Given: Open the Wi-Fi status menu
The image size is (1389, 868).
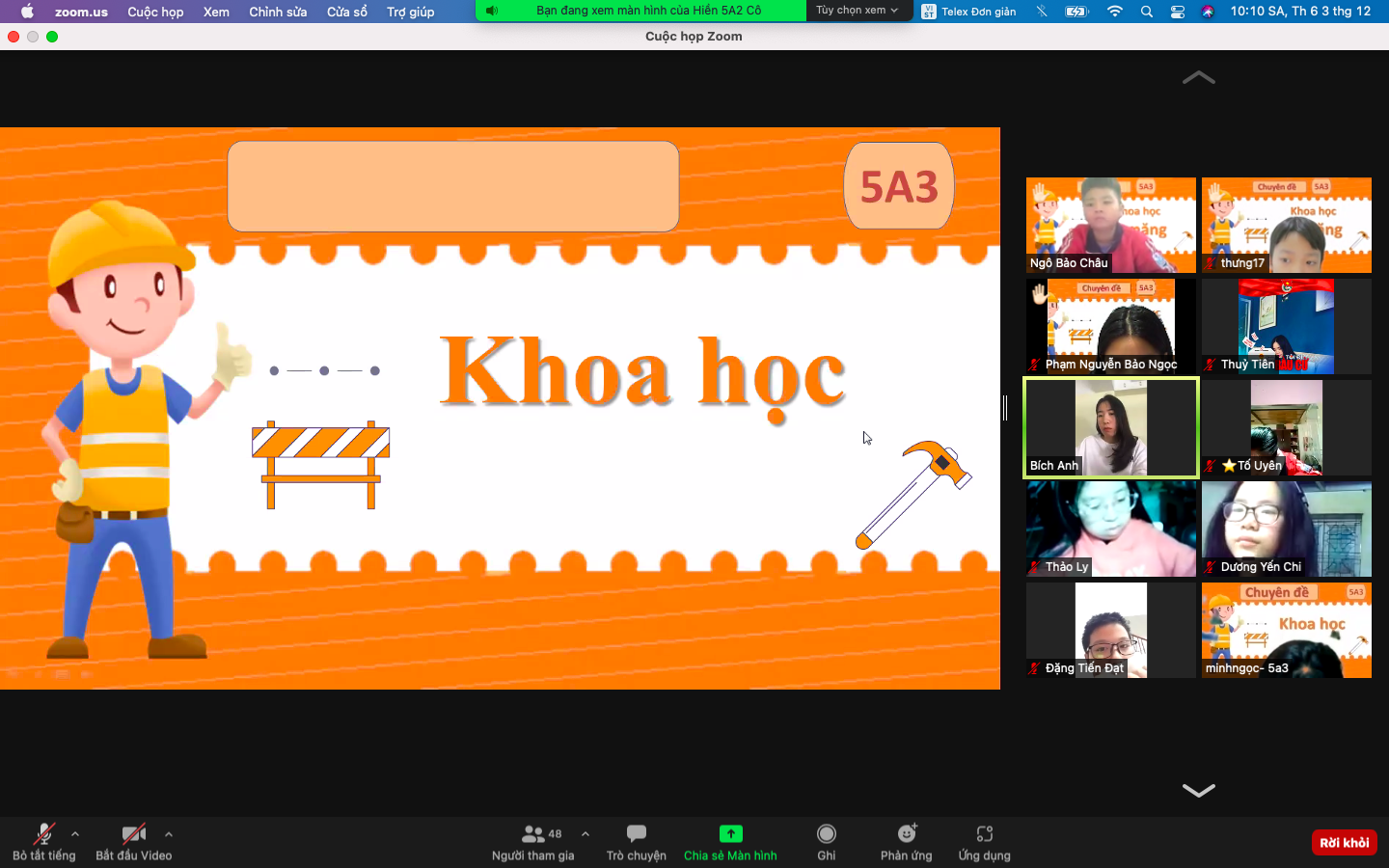Looking at the screenshot, I should tap(1115, 12).
